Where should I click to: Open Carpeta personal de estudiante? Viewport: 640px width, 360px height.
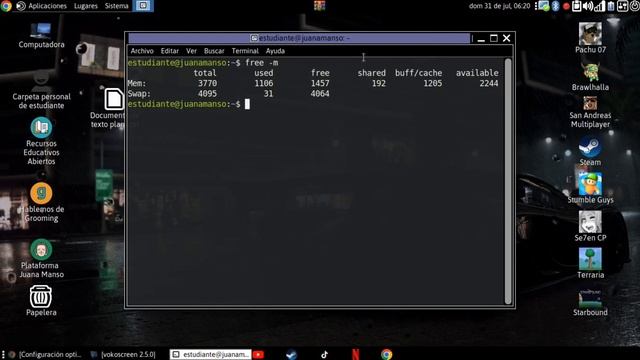pyautogui.click(x=41, y=91)
